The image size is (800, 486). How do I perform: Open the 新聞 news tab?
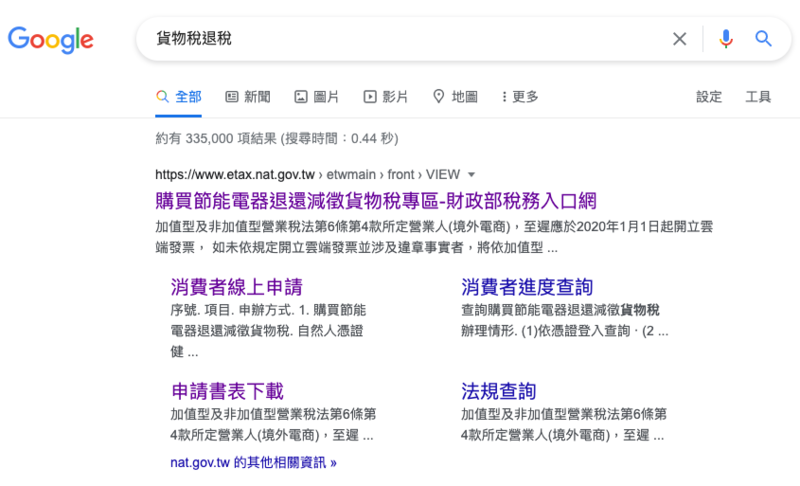point(248,97)
